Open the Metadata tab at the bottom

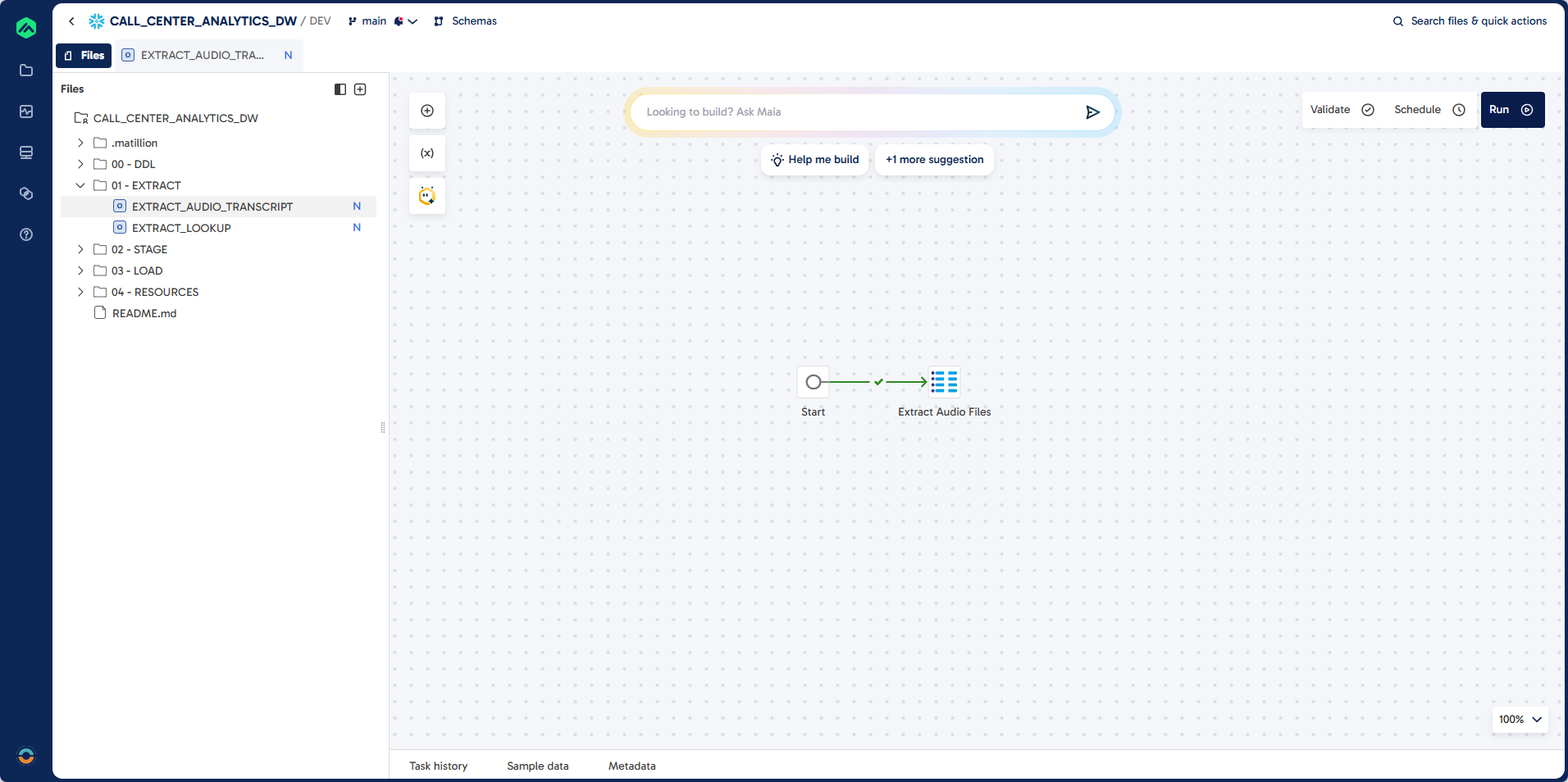(x=631, y=766)
